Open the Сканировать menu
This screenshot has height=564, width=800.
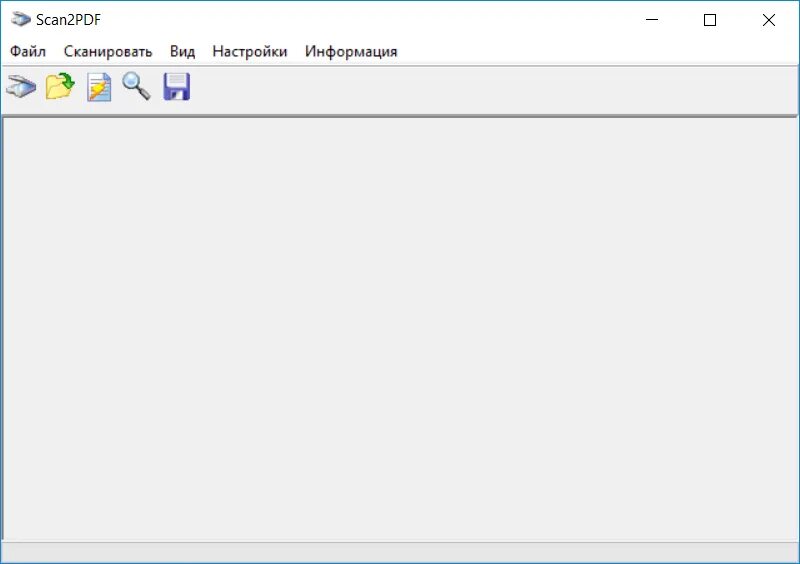coord(108,52)
